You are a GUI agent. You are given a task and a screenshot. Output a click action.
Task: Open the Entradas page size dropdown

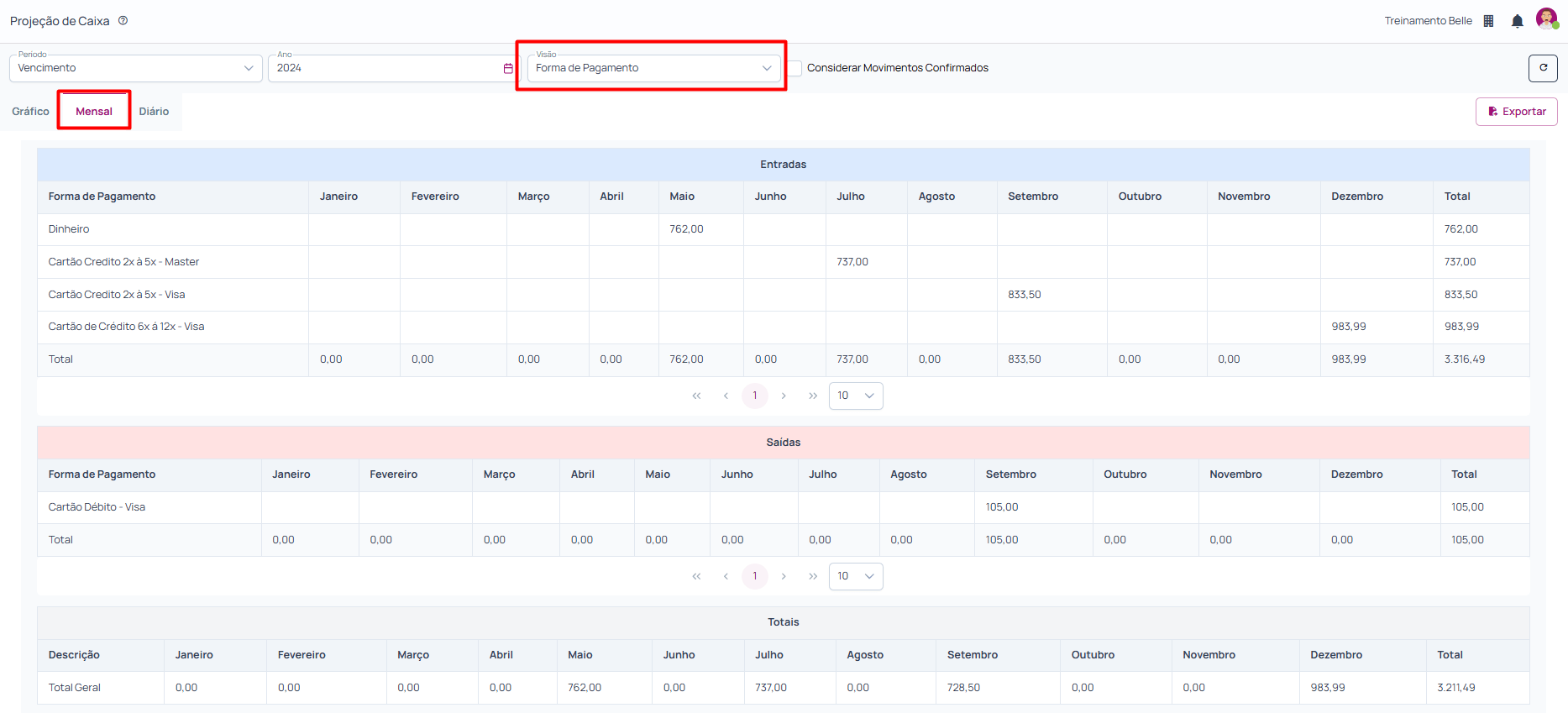(x=856, y=396)
